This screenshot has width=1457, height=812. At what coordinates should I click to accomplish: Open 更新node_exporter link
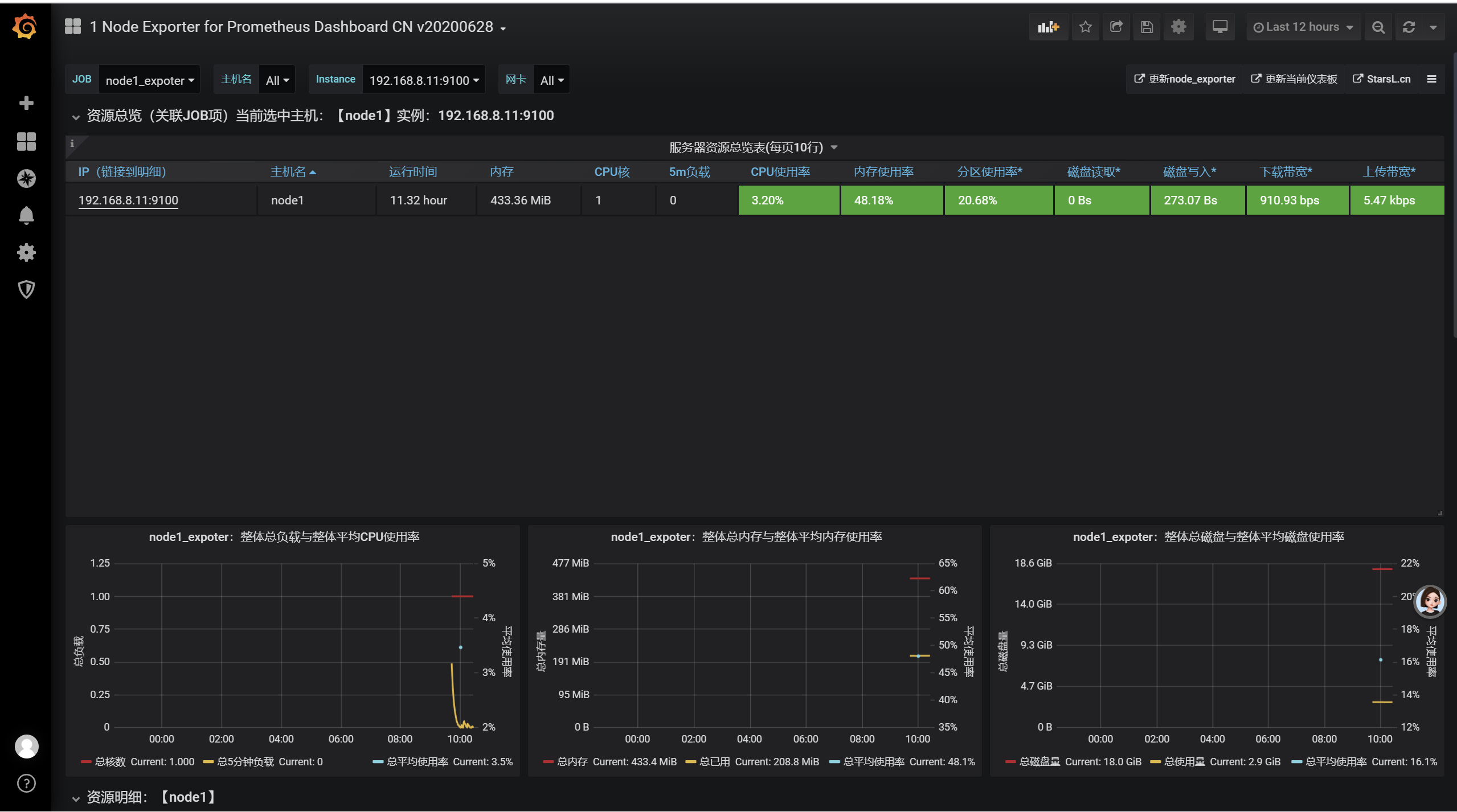pos(1185,79)
